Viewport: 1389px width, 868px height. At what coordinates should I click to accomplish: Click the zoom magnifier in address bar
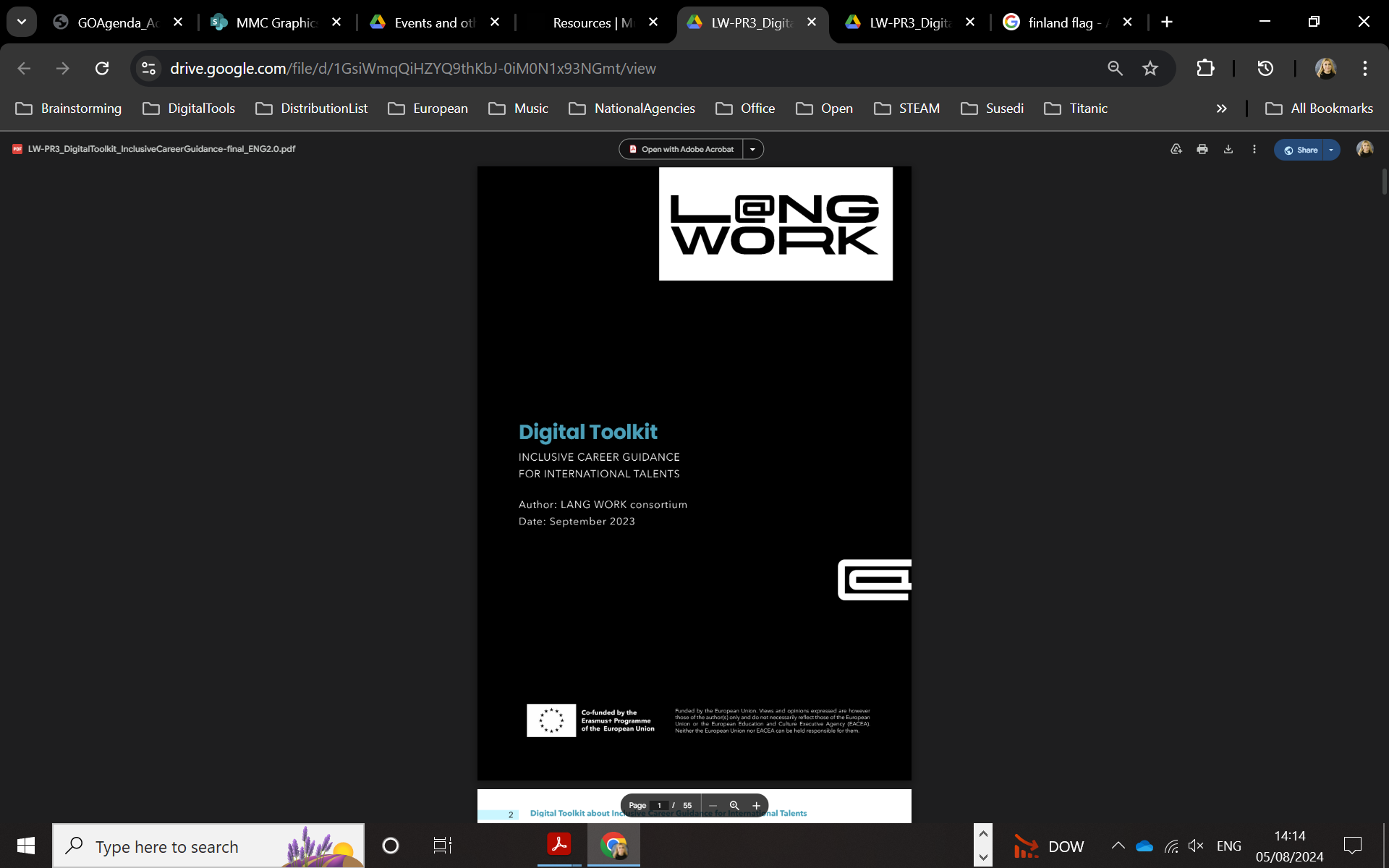pos(1115,68)
